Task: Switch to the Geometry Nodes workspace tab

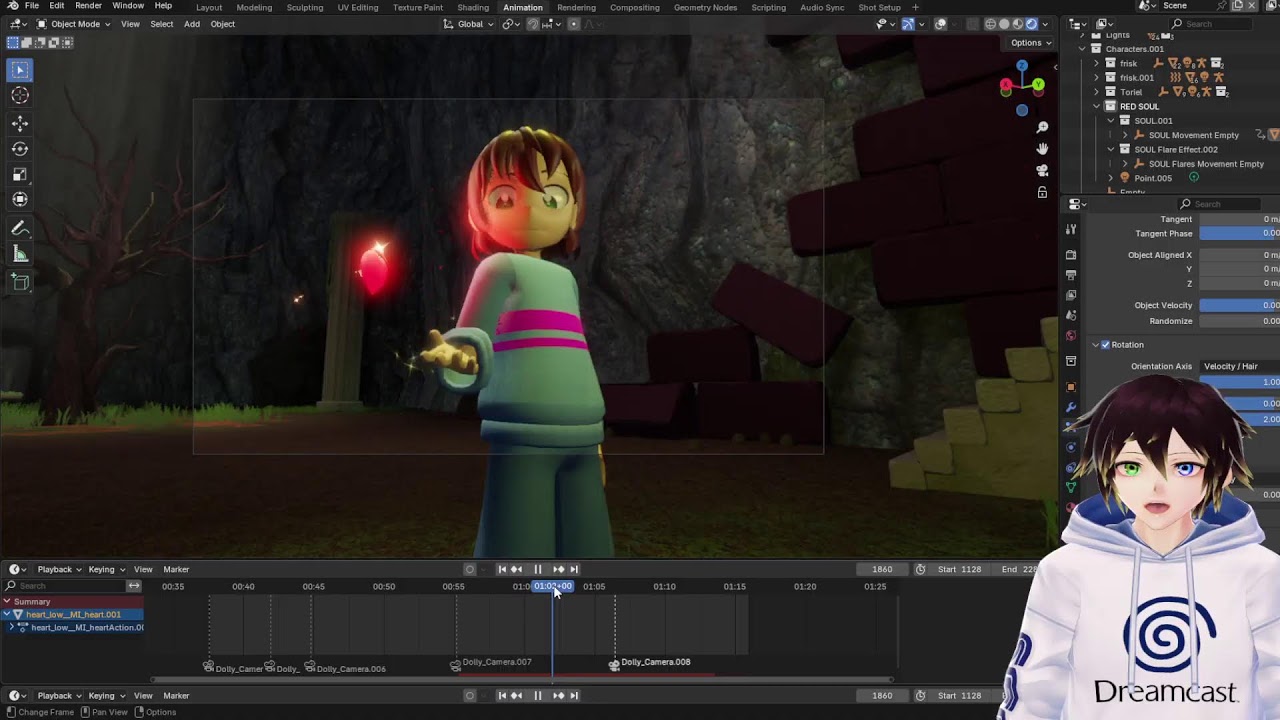Action: click(x=705, y=7)
